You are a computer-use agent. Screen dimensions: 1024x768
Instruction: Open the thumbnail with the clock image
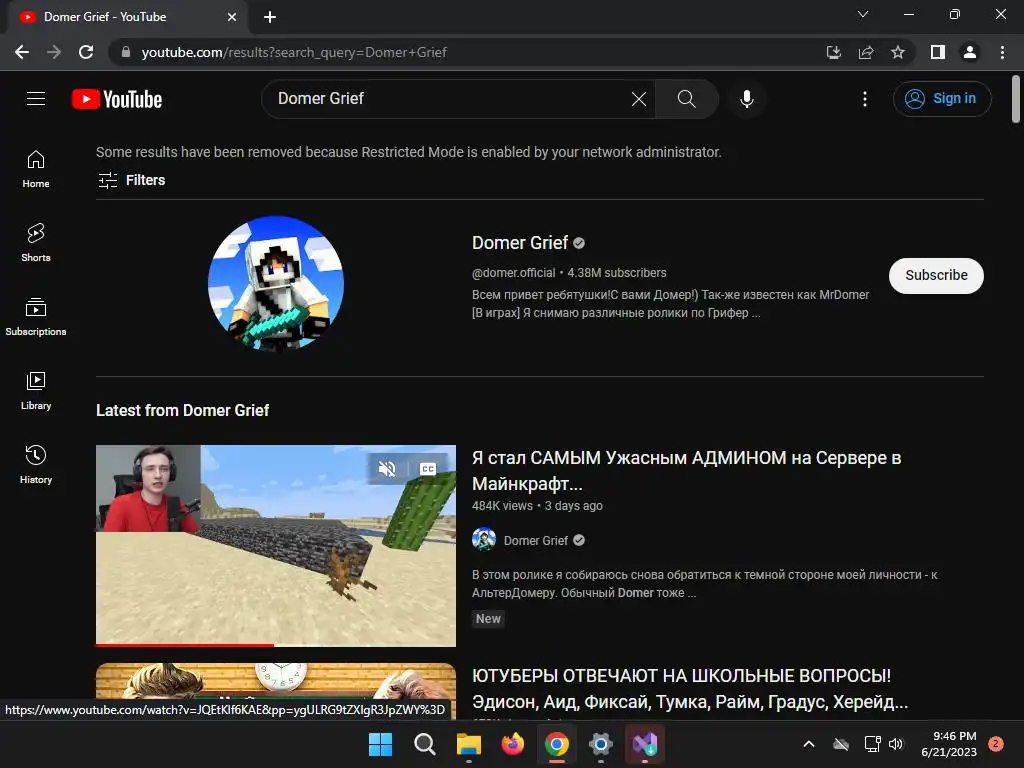(276, 681)
